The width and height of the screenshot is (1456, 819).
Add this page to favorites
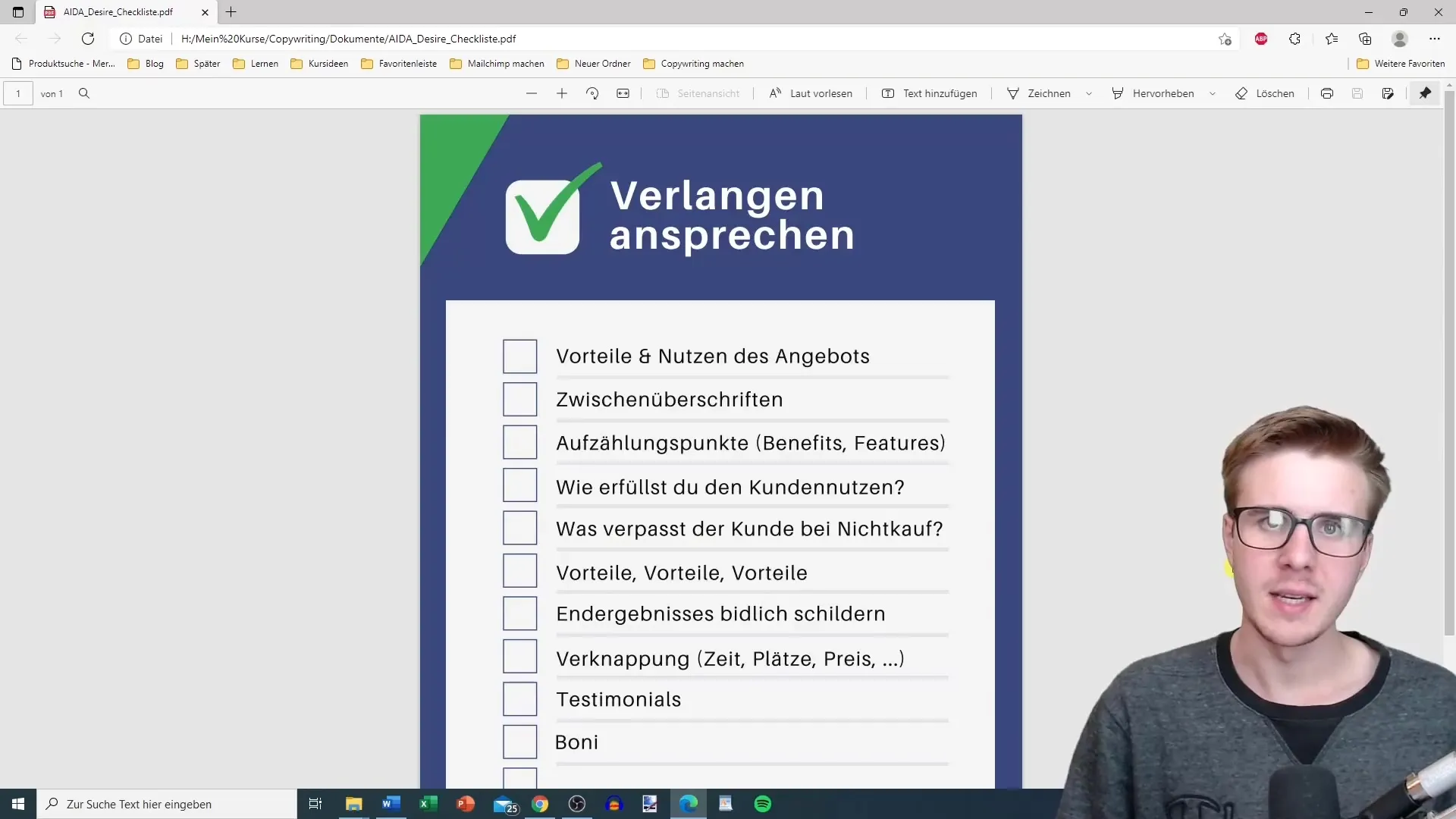(1225, 39)
